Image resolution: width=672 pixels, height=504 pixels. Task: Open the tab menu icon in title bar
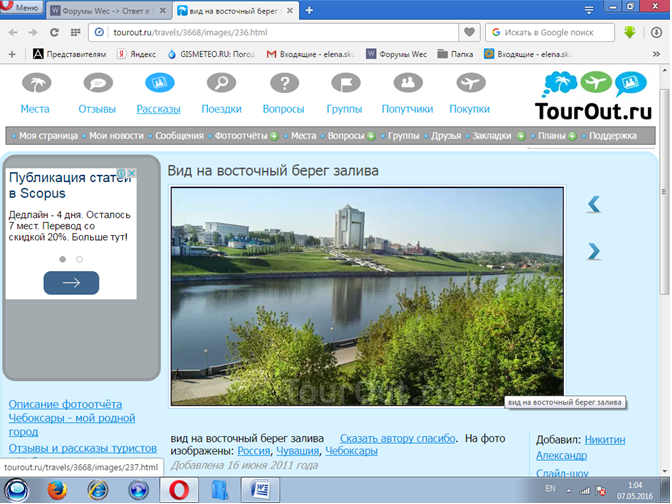(589, 9)
